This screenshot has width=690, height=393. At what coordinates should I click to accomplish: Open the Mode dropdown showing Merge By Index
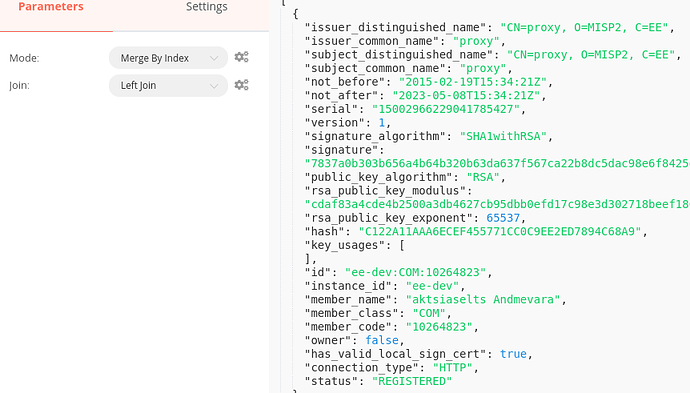point(168,58)
